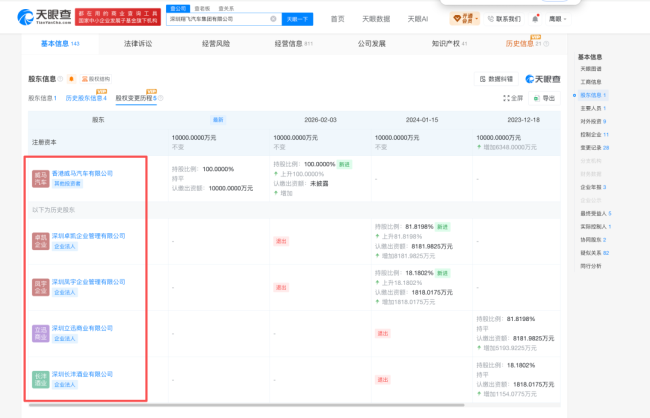Image resolution: width=650 pixels, height=418 pixels.
Task: Click the 导出 export button
Action: tap(544, 98)
